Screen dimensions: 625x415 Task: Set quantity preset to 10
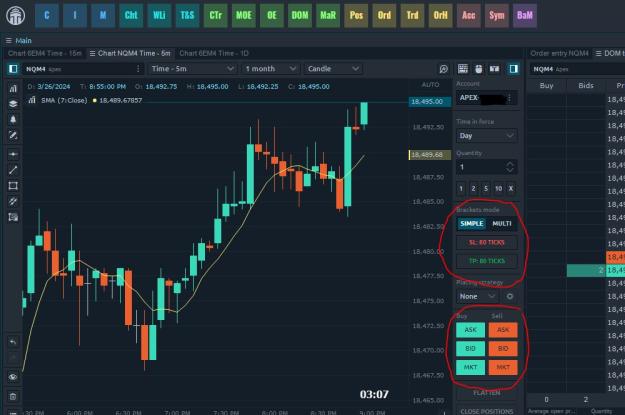coord(498,189)
